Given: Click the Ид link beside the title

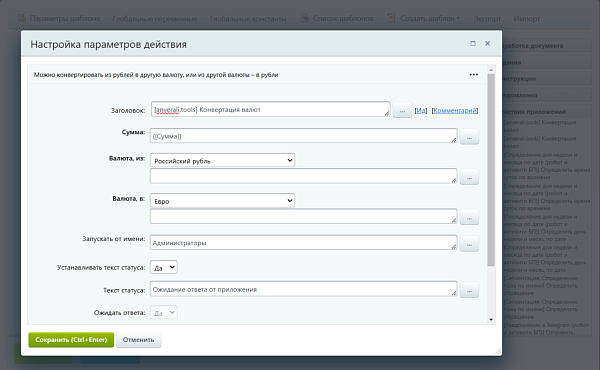Looking at the screenshot, I should [x=421, y=111].
